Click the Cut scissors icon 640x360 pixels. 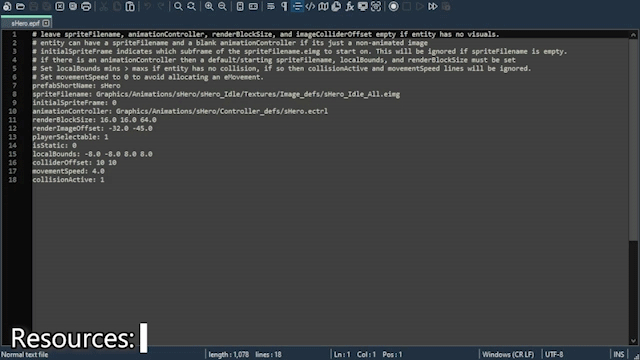click(x=104, y=6)
